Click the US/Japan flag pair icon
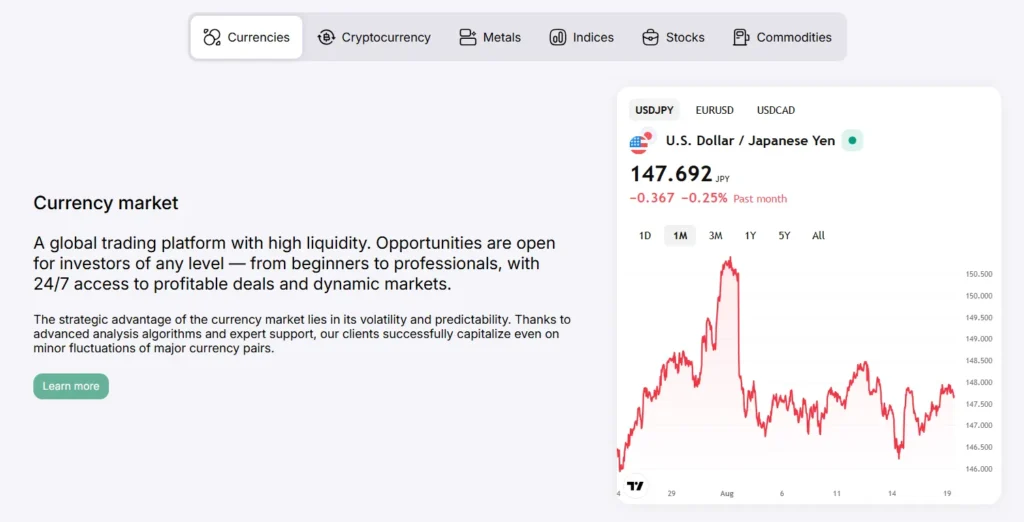Screen dimensions: 1024x522 click(640, 142)
